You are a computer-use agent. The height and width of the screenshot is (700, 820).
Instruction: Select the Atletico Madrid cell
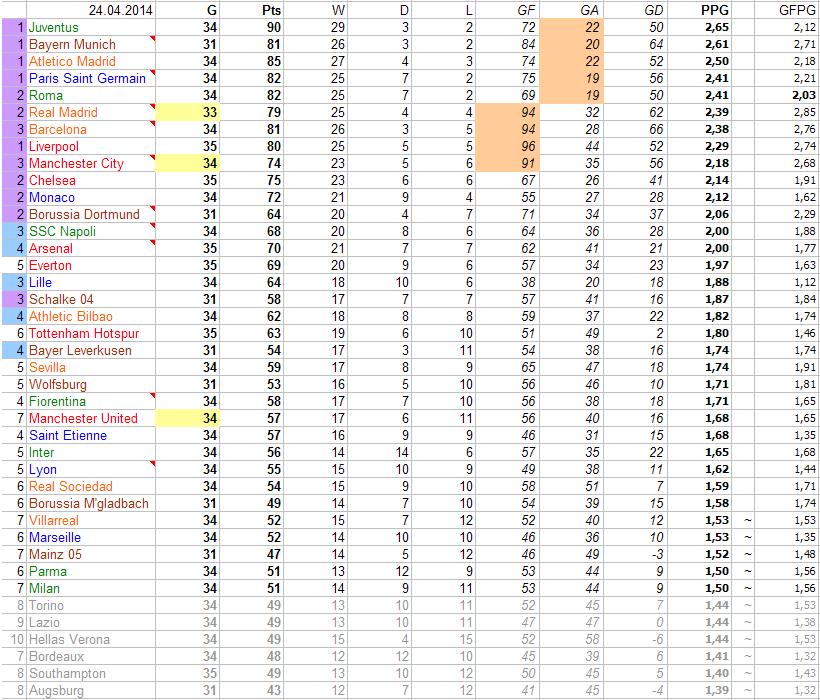point(91,61)
